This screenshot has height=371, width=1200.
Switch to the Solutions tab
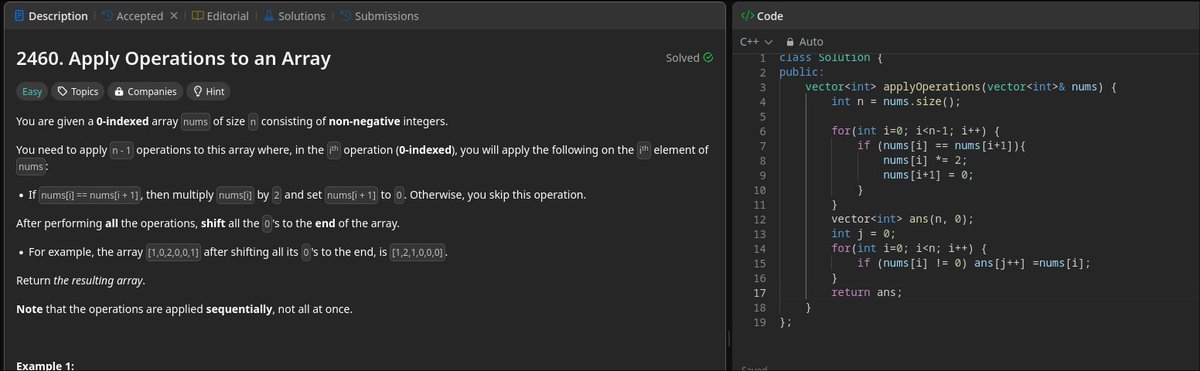tap(294, 16)
